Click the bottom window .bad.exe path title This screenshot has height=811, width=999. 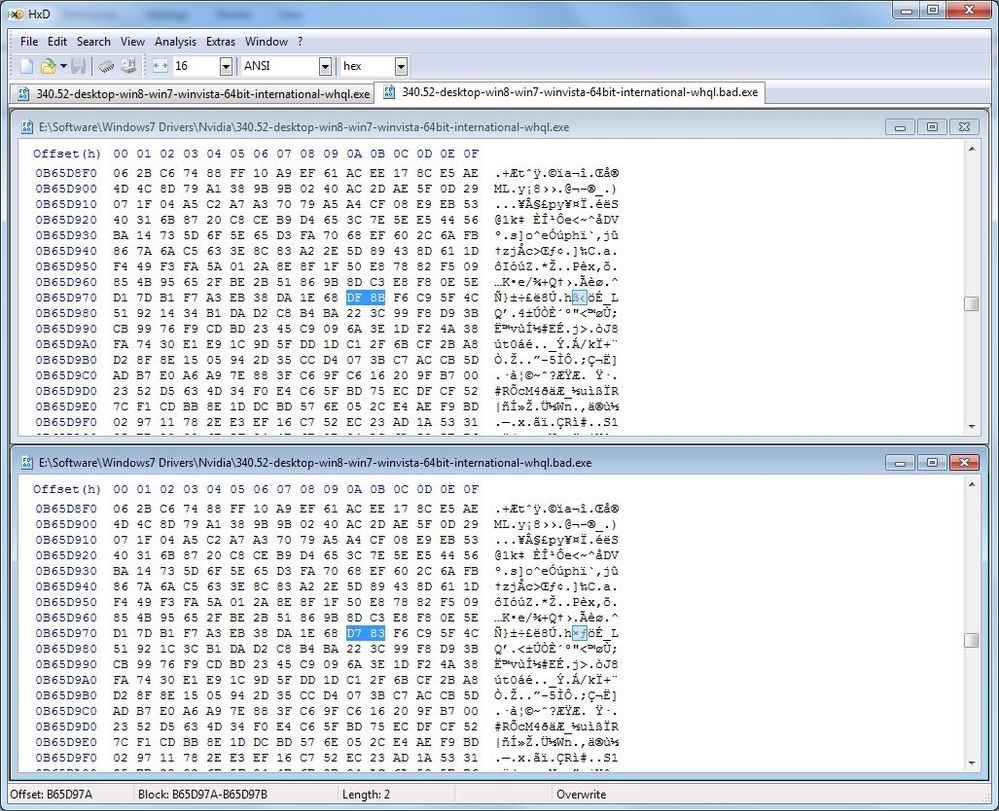coord(315,463)
